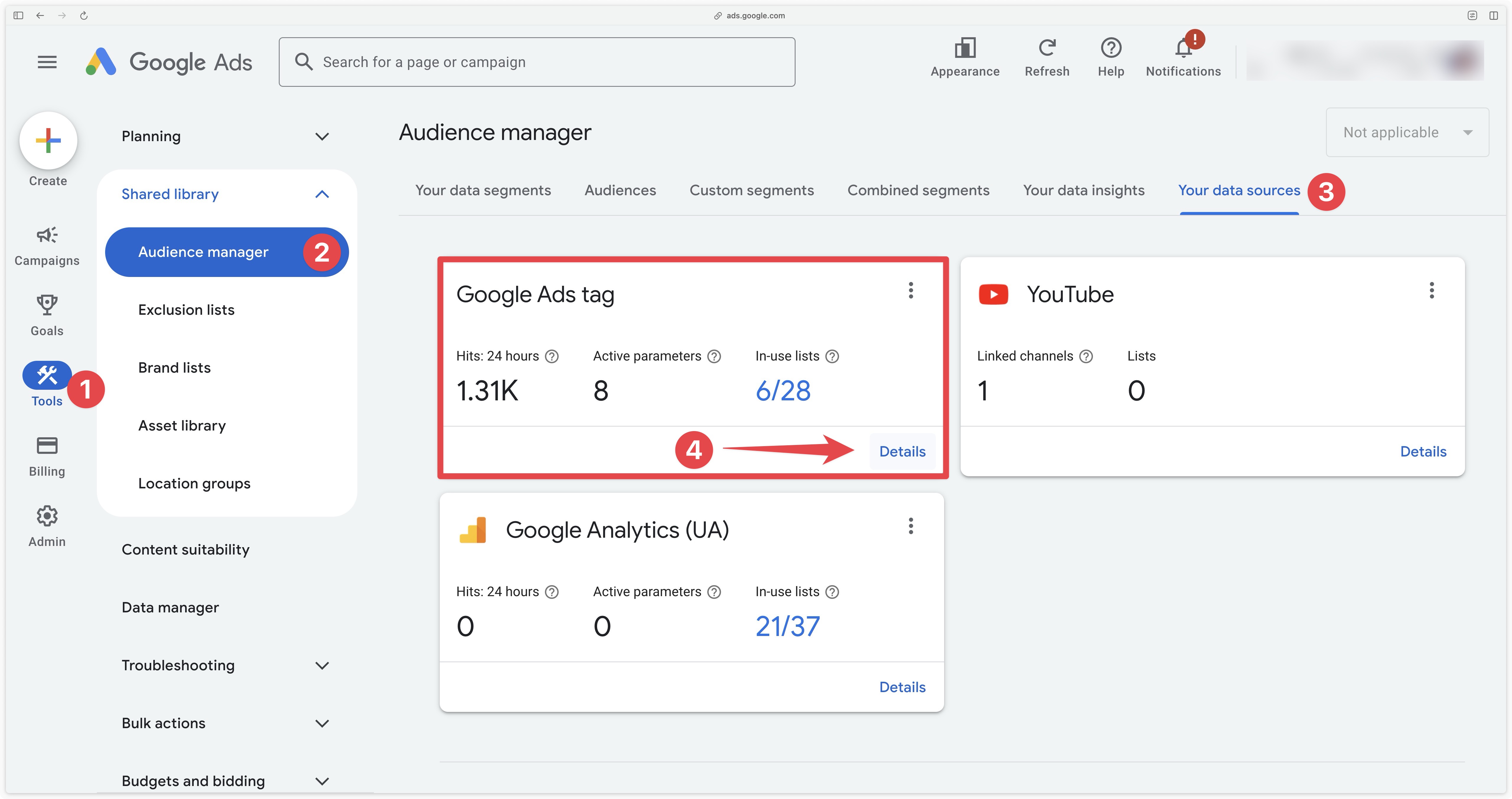
Task: Click the 1.31K hits value
Action: click(x=487, y=390)
